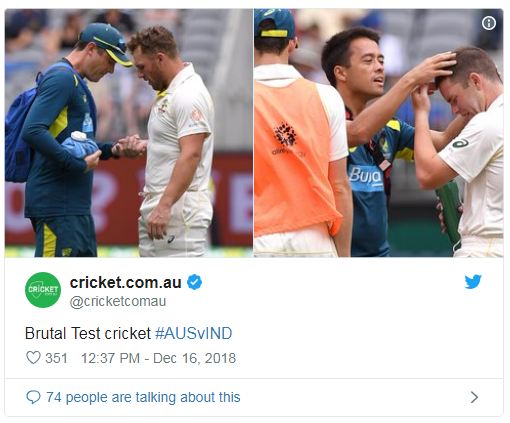This screenshot has width=510, height=423.
Task: Click the blue ice pack in the left photo
Action: tap(79, 146)
